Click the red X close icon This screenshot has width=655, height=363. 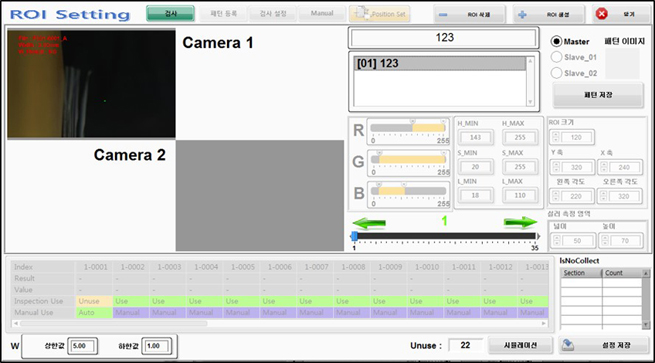(x=602, y=14)
